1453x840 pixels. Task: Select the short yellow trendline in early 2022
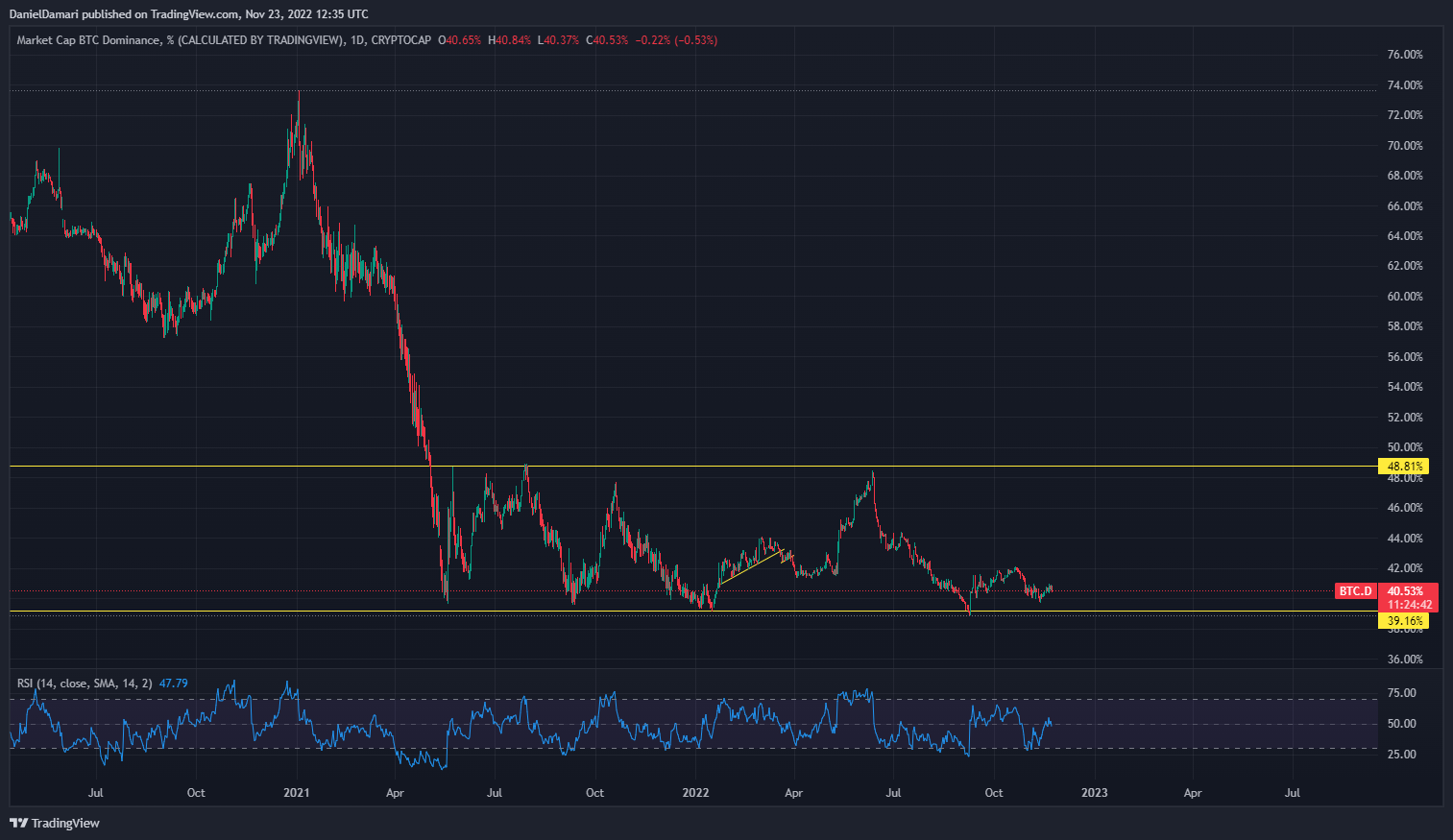(x=752, y=566)
